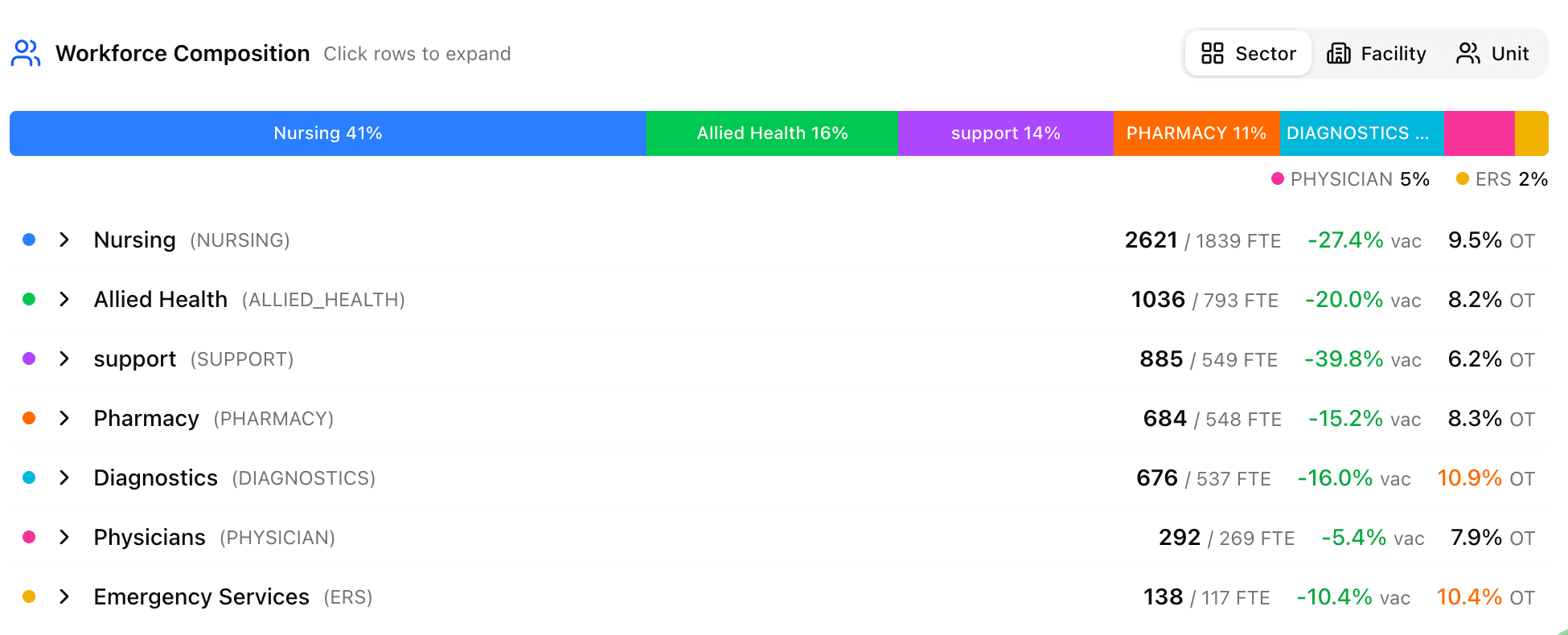The height and width of the screenshot is (635, 1568).
Task: Click the pink Physicians row dot
Action: point(29,537)
